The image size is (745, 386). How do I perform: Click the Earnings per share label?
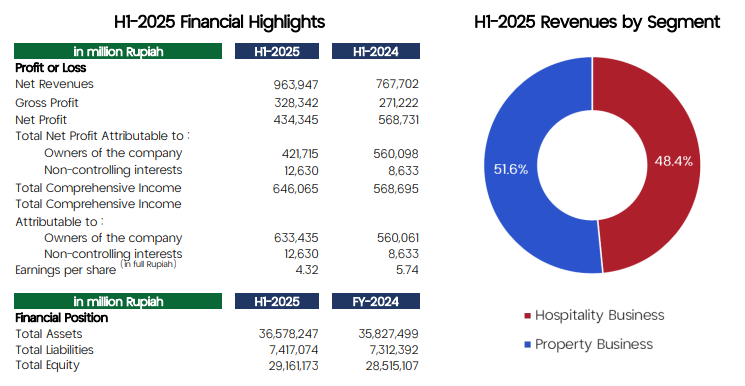tap(66, 270)
